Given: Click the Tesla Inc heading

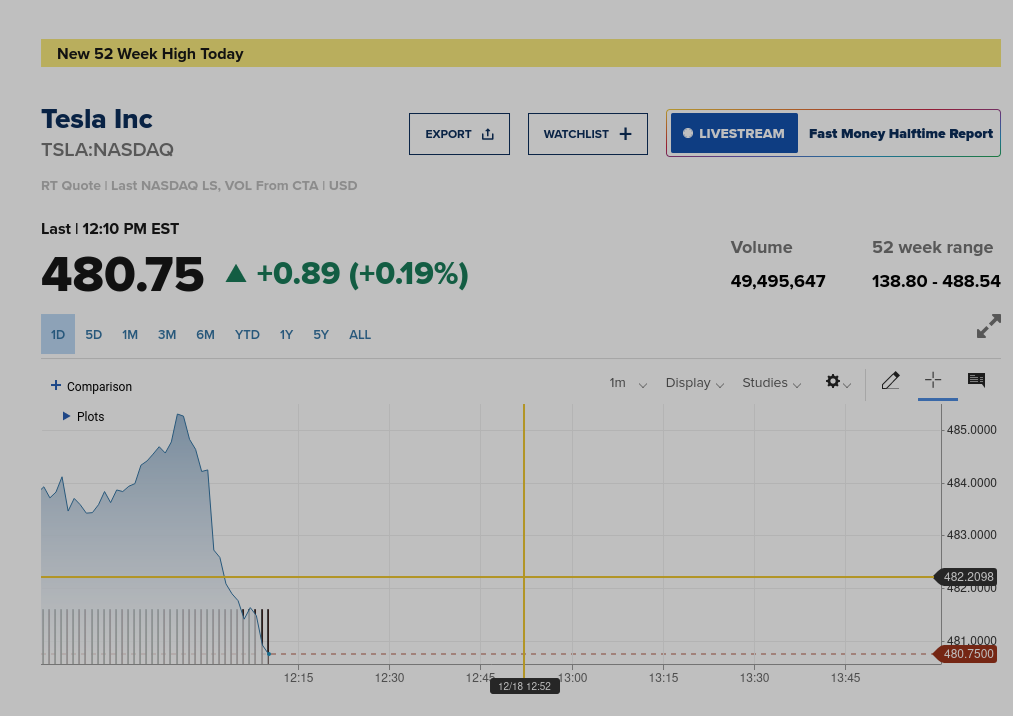Looking at the screenshot, I should point(97,119).
